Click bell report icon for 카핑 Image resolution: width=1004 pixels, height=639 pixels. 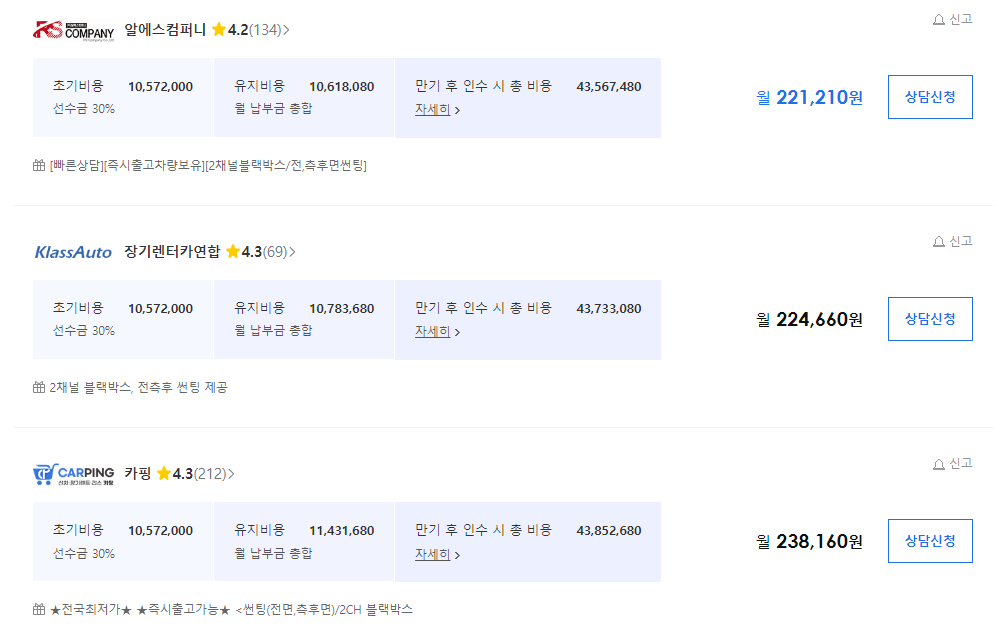click(939, 464)
